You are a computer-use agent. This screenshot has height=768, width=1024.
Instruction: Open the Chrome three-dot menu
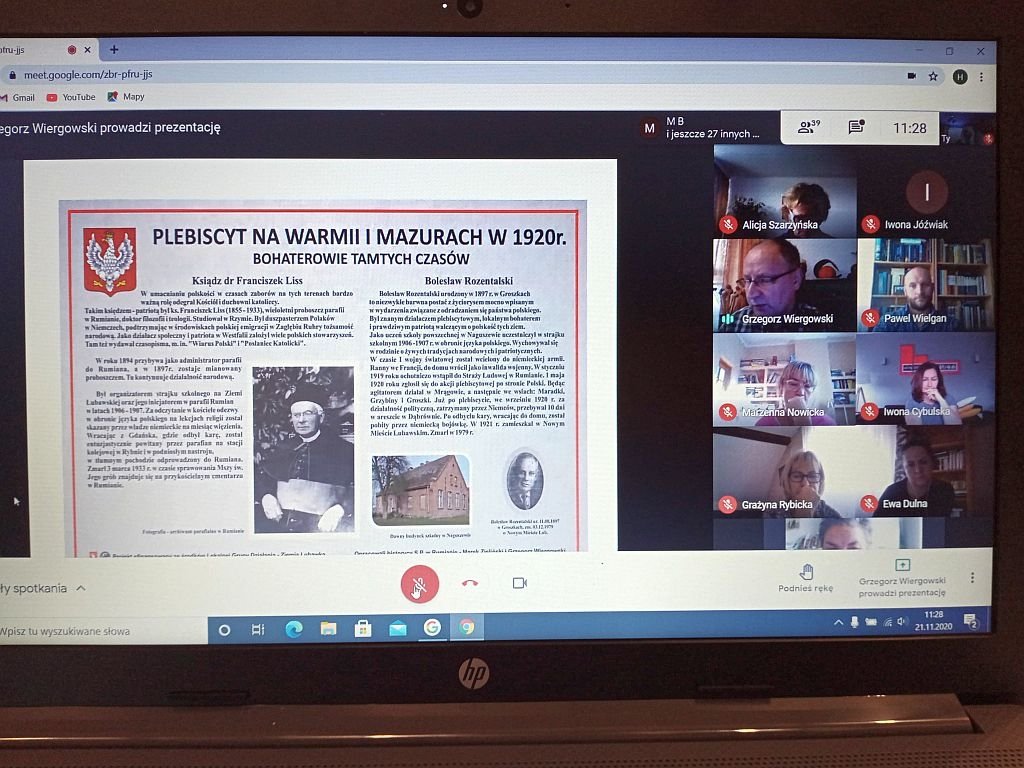(x=981, y=77)
